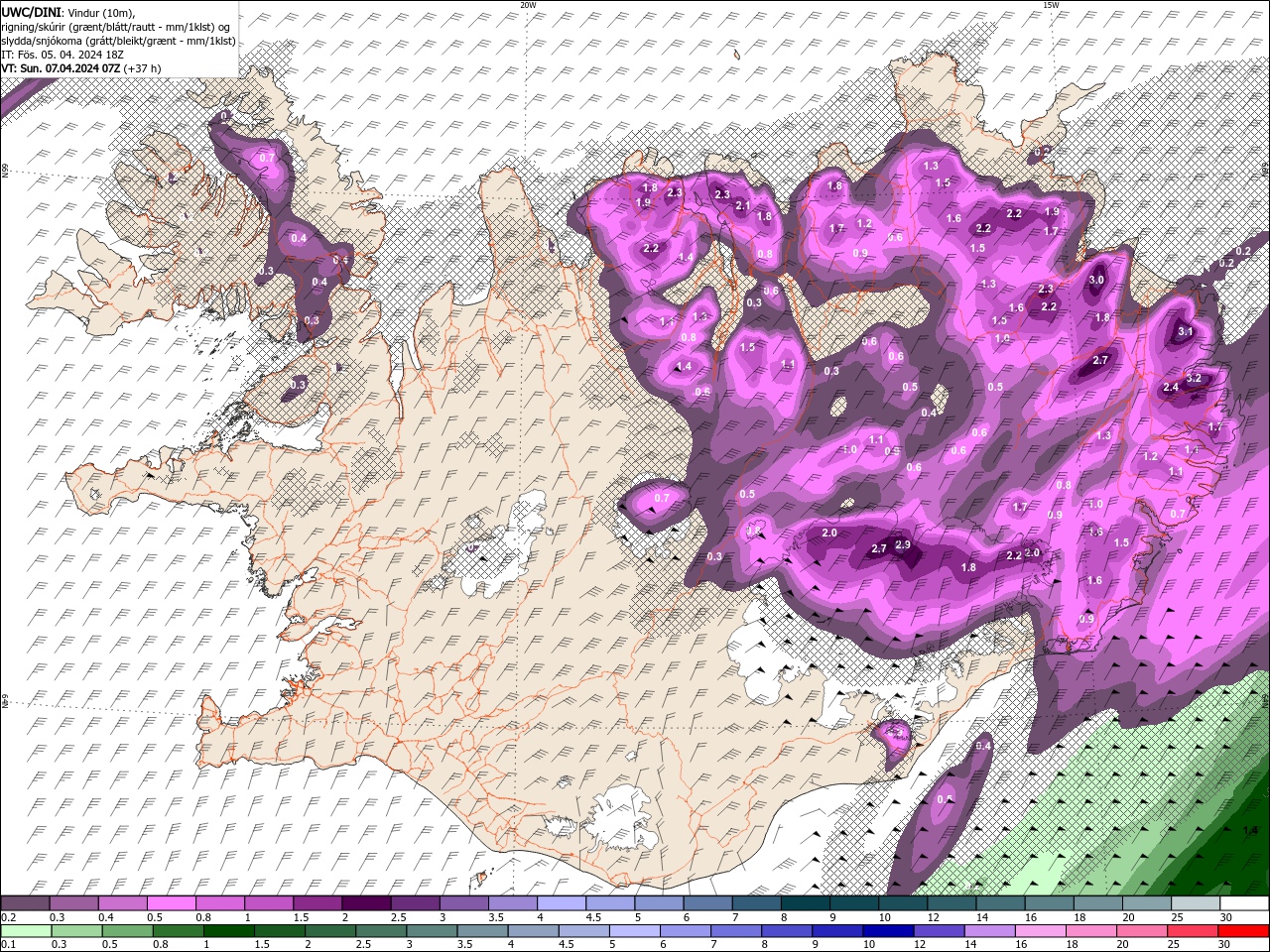Click the white 30 swatch on the snow scale
Screen dimensions: 1270x952
point(1244,903)
